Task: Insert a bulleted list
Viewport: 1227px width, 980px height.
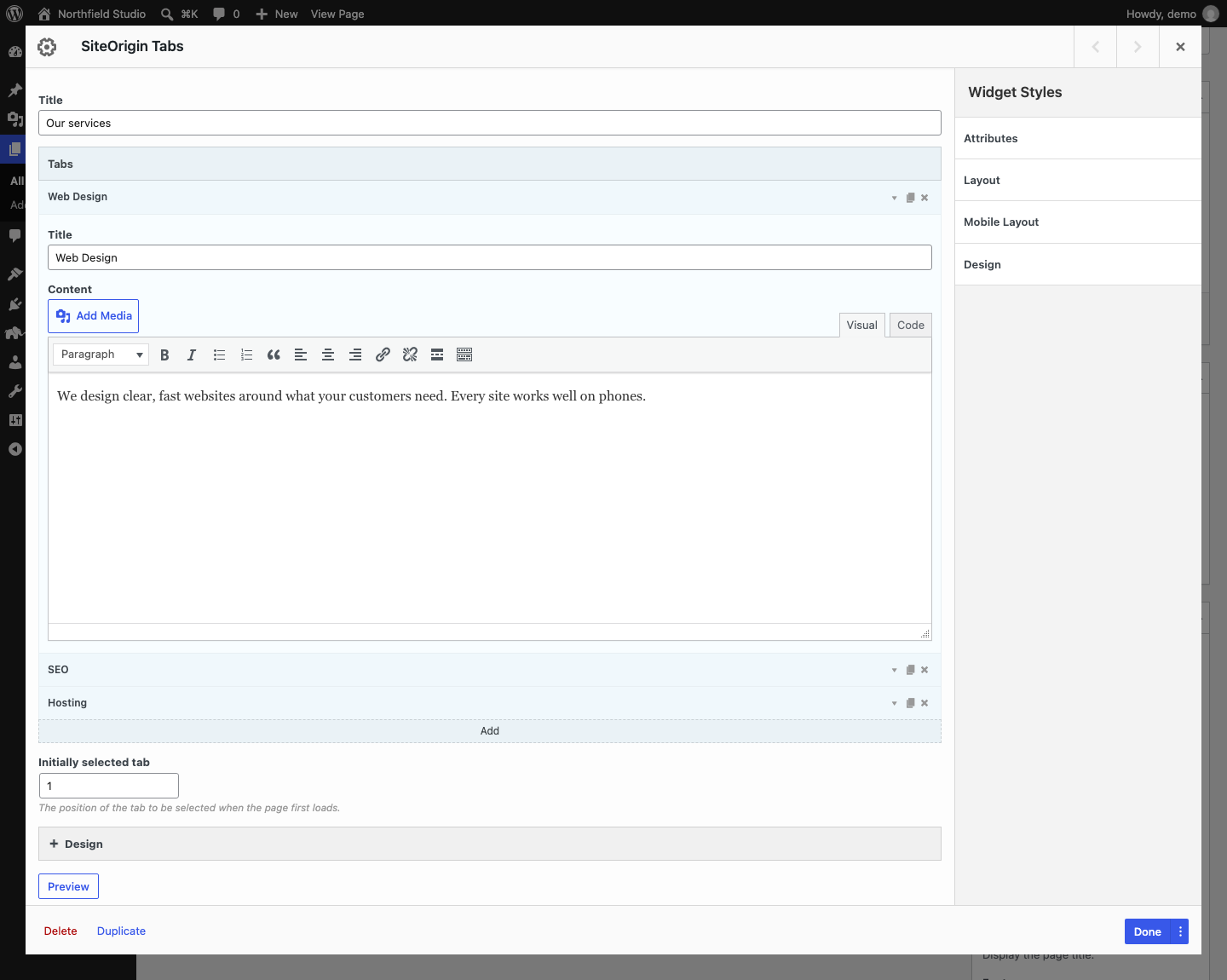Action: point(219,355)
